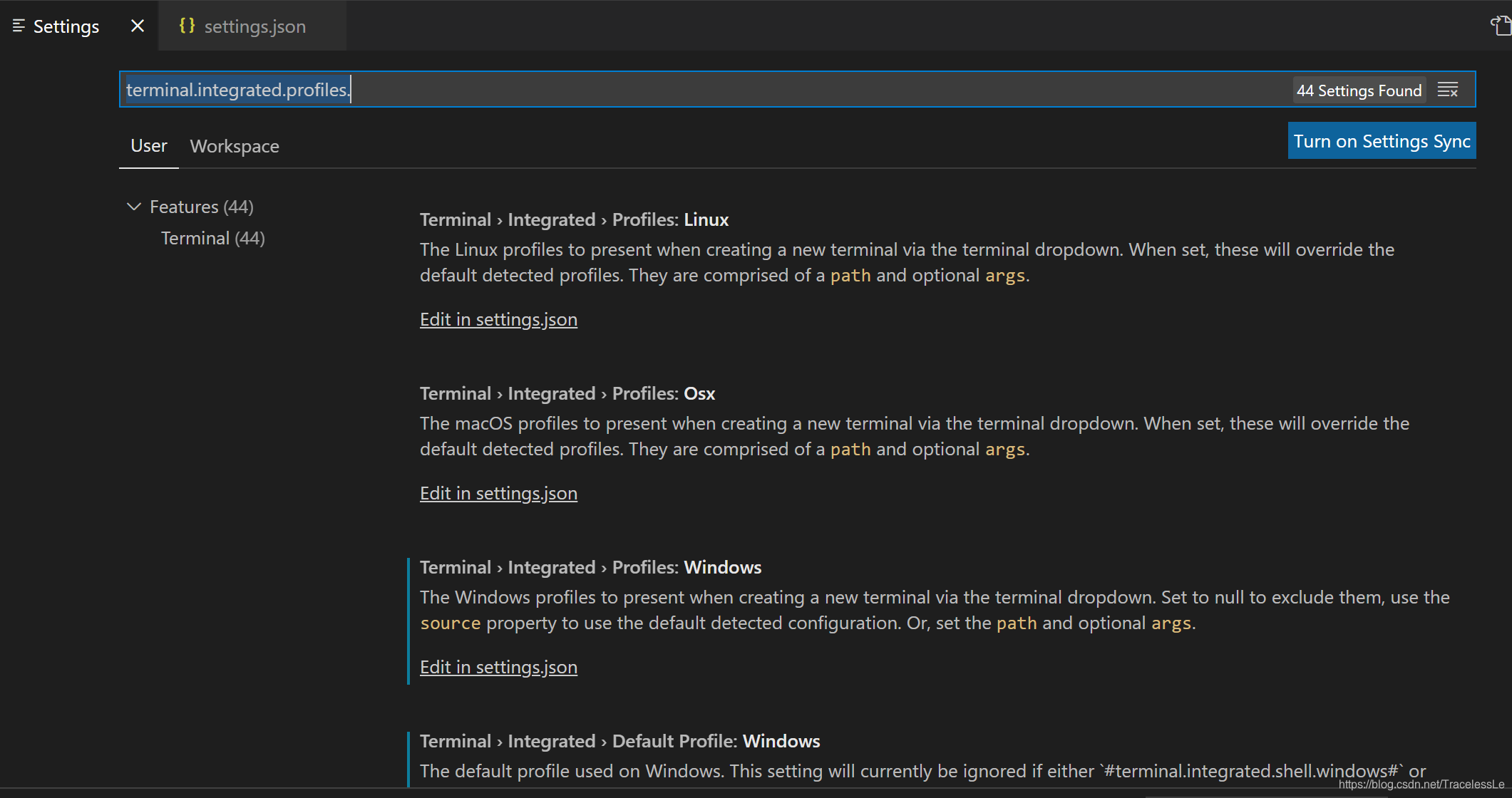Screen dimensions: 1512x798
Task: Select Terminal (44) in the settings tree
Action: [x=212, y=237]
